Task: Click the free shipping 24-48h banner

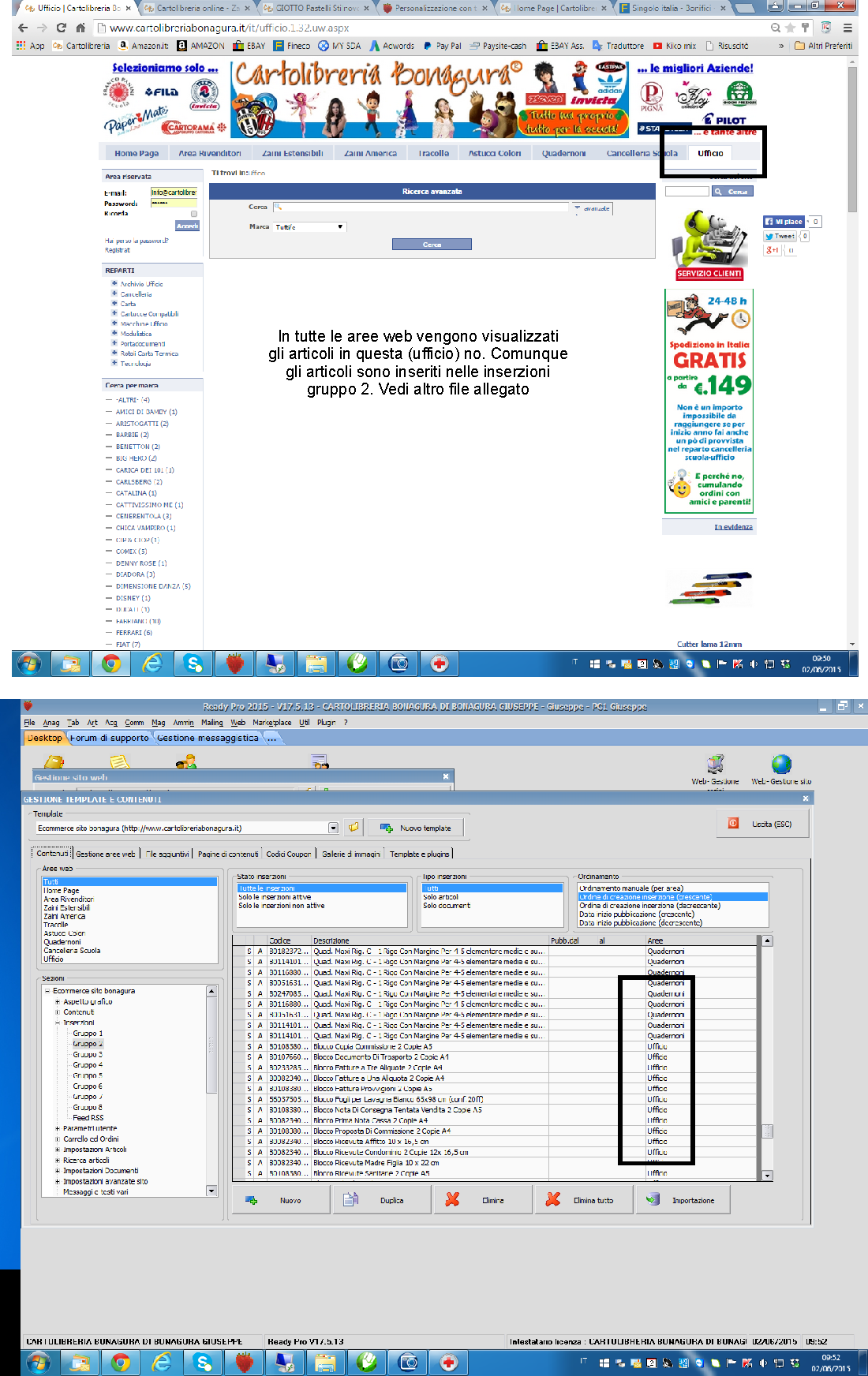Action: pos(709,401)
